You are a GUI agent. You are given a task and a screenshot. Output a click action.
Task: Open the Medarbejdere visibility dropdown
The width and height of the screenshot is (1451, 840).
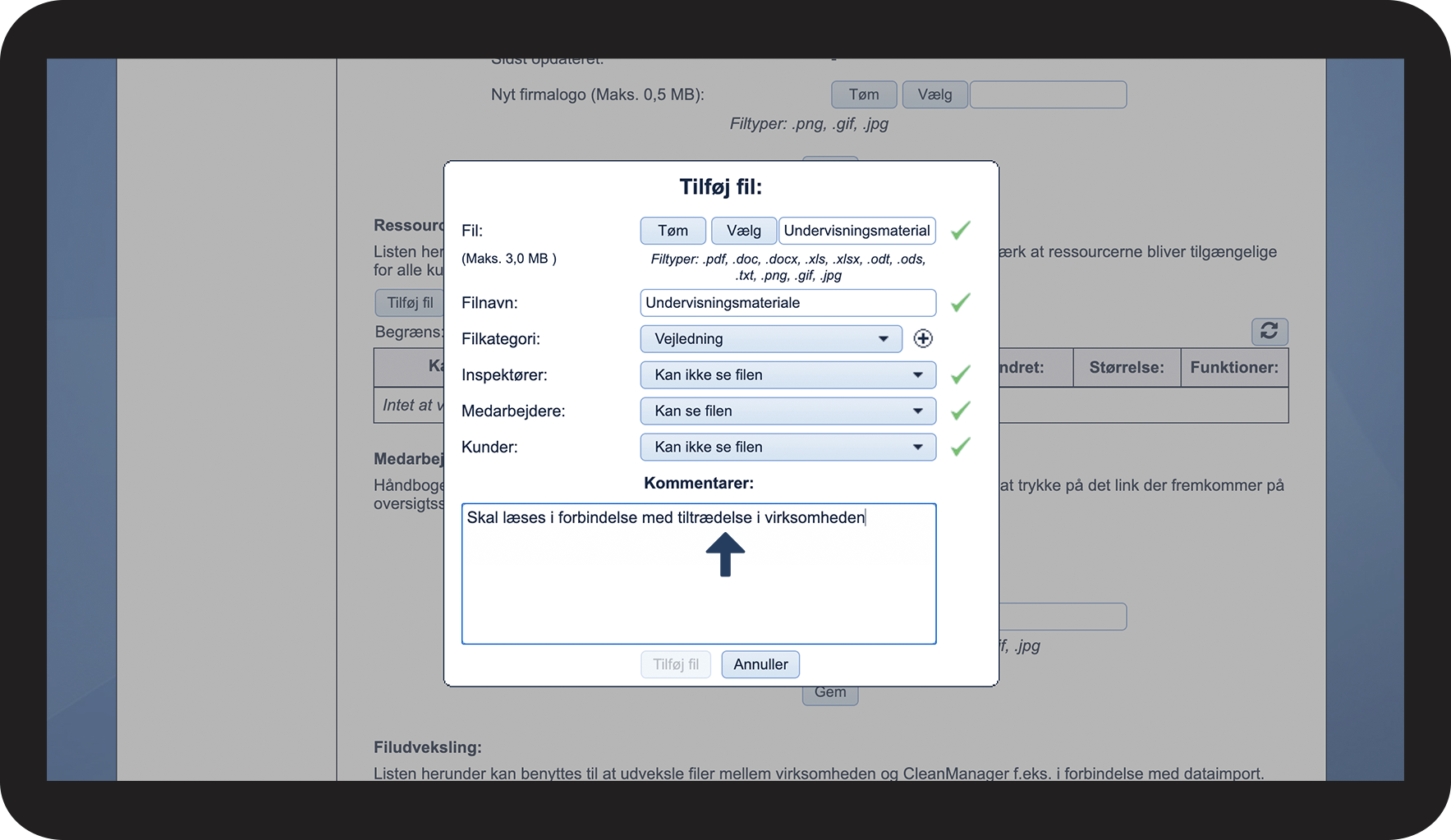pyautogui.click(x=787, y=411)
